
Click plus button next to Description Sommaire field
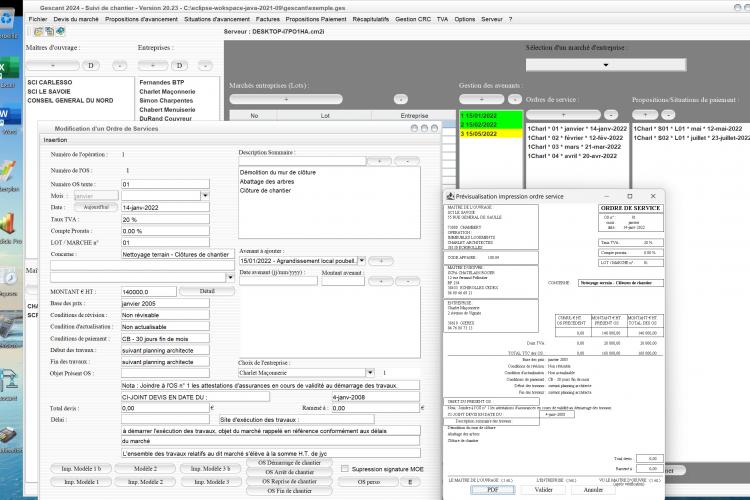point(380,161)
